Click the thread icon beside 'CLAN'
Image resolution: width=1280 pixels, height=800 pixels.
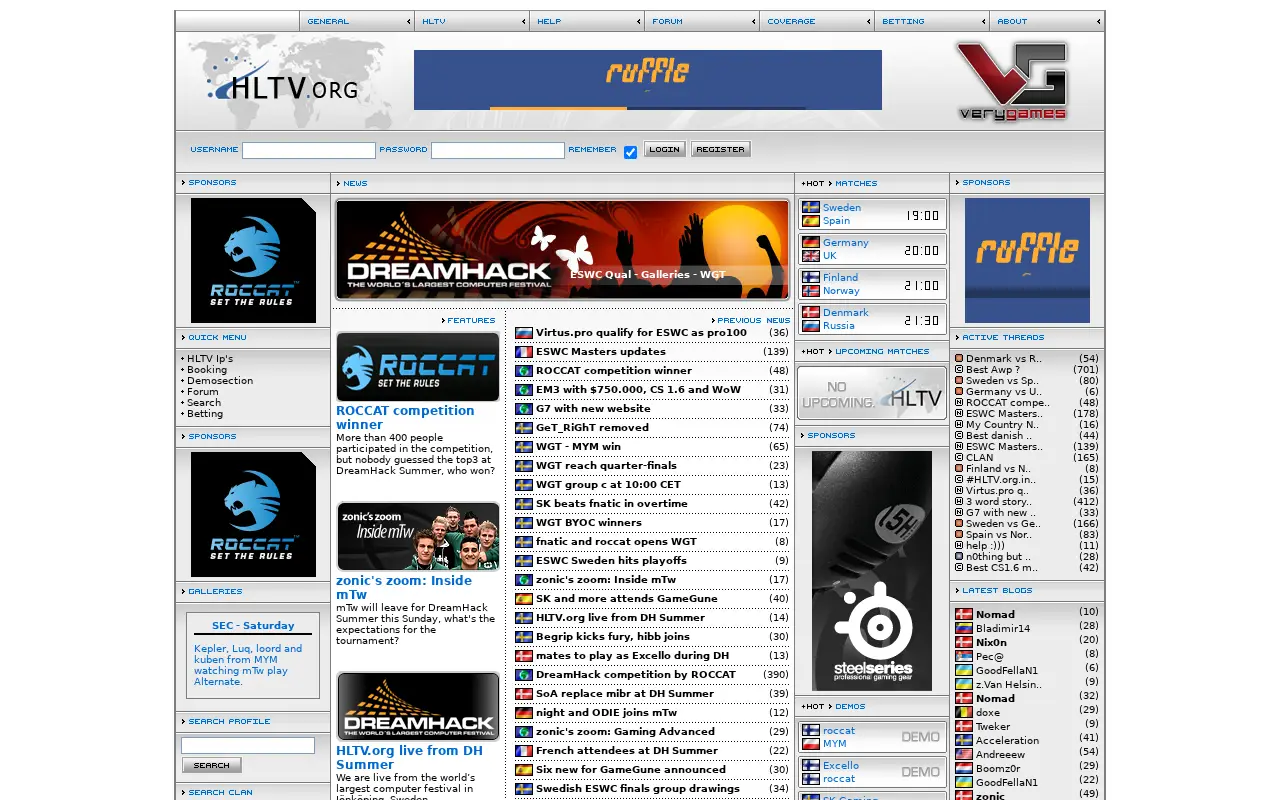point(959,458)
